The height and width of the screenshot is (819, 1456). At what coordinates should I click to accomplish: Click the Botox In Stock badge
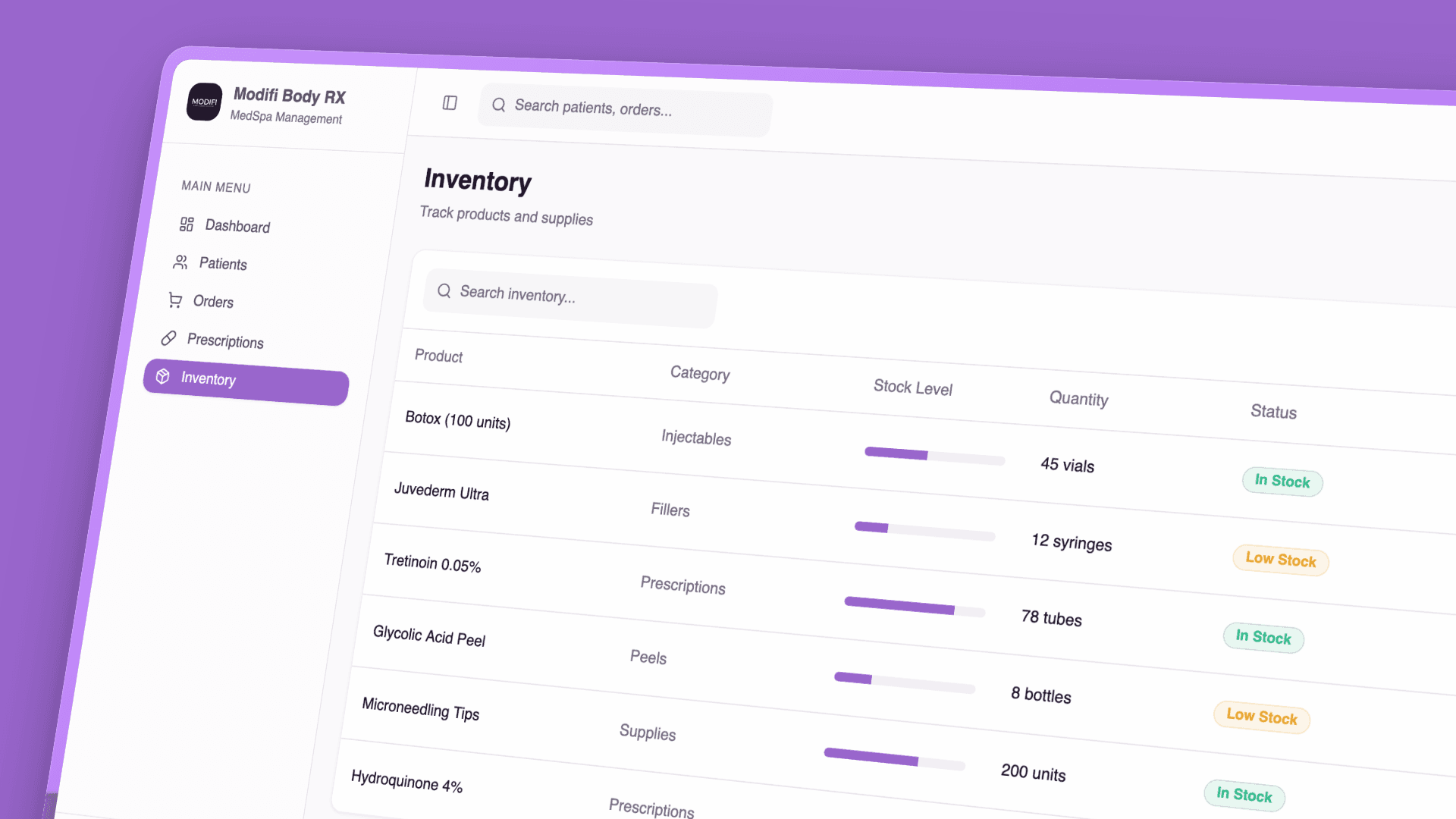(x=1282, y=482)
